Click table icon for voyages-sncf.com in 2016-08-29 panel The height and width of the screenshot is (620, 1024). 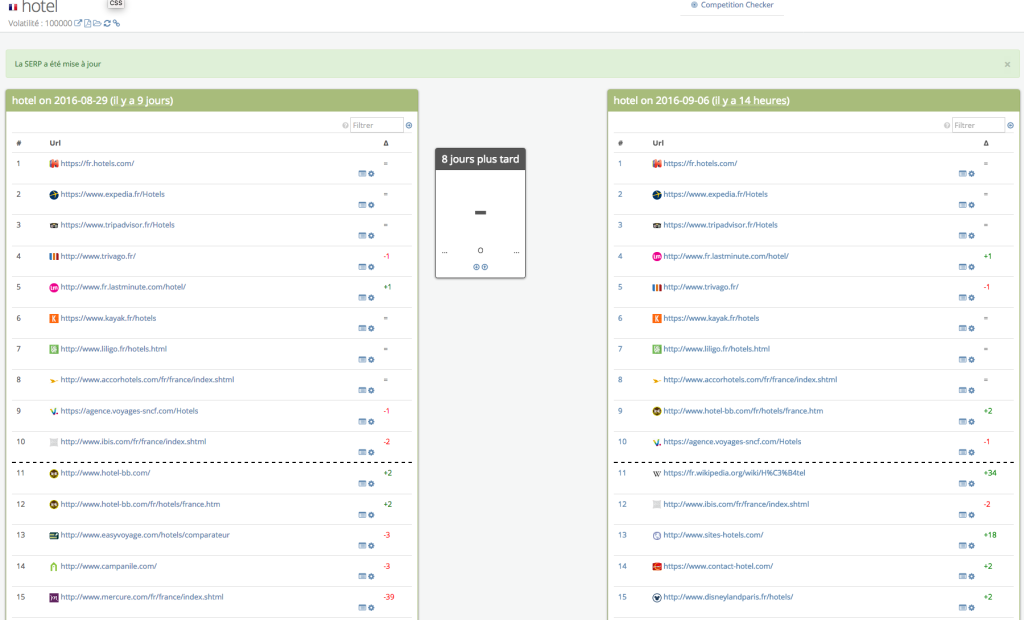(362, 422)
